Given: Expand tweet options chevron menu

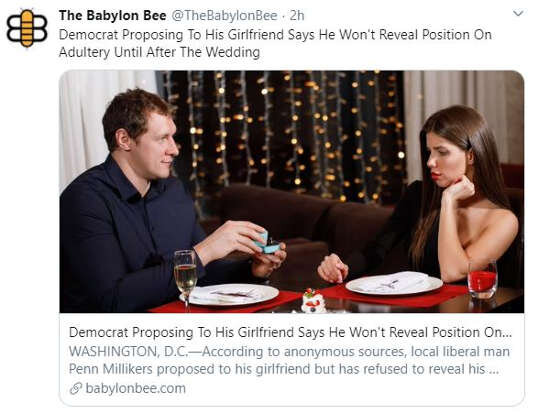Looking at the screenshot, I should (518, 14).
